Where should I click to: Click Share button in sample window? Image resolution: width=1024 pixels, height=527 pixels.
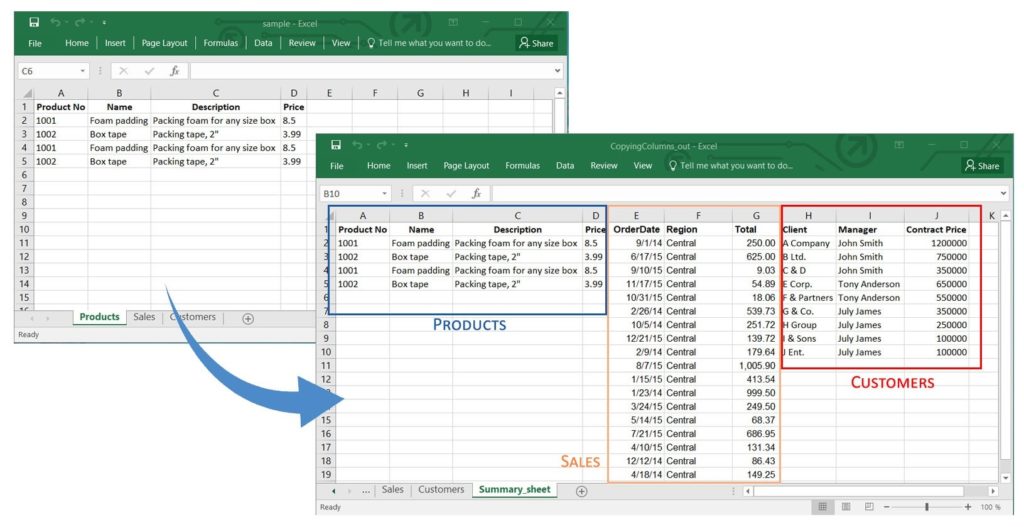[536, 43]
